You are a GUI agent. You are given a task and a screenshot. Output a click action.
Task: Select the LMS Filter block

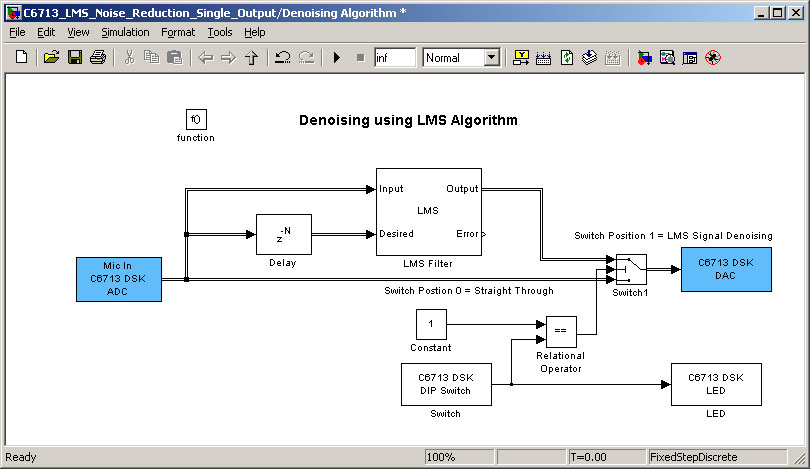point(428,211)
